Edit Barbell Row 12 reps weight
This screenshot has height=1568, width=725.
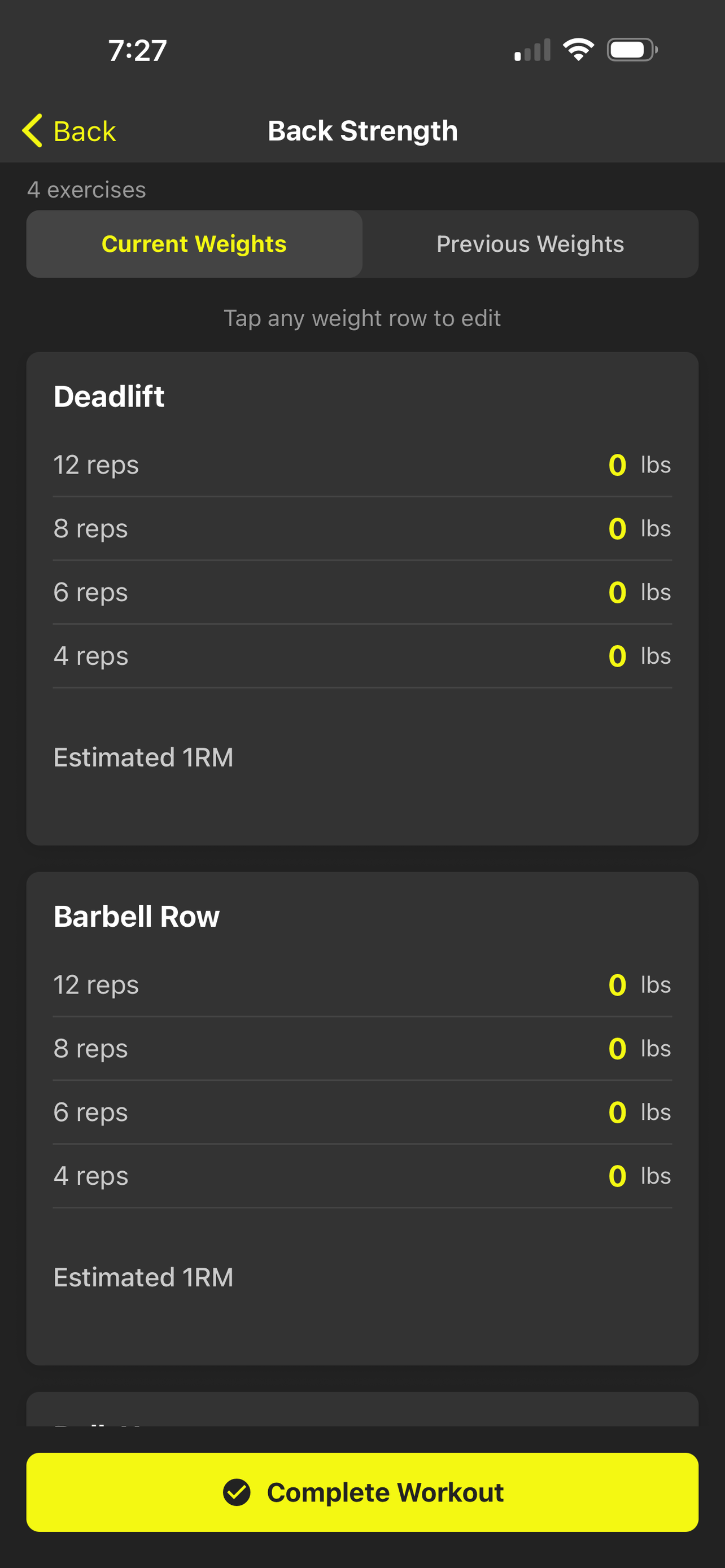362,985
